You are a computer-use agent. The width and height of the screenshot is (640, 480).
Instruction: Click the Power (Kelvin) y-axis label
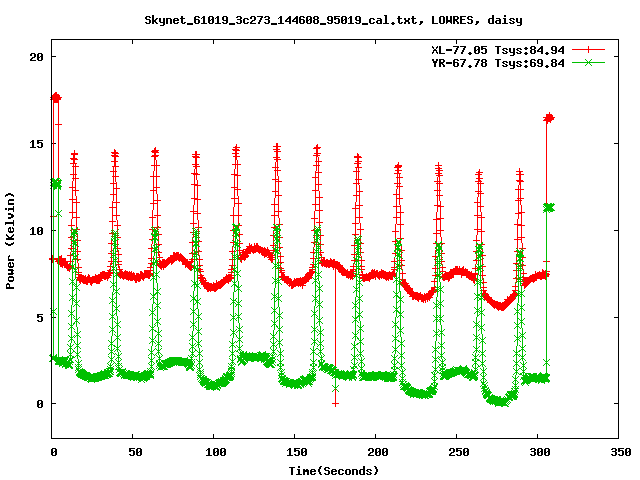pyautogui.click(x=11, y=247)
